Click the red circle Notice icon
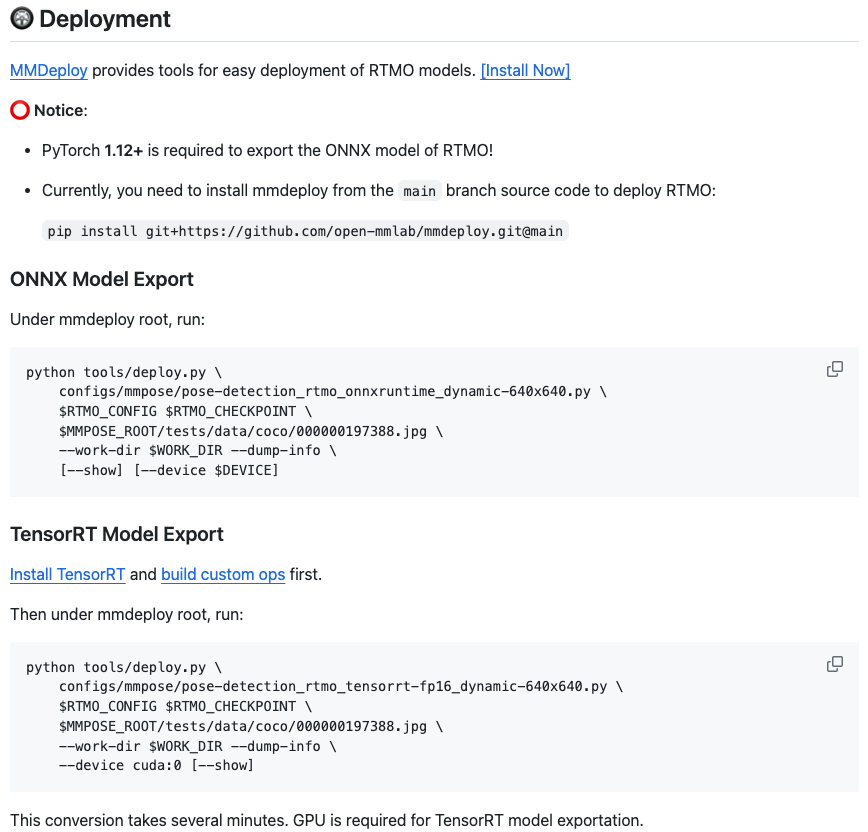The image size is (868, 832). click(20, 110)
